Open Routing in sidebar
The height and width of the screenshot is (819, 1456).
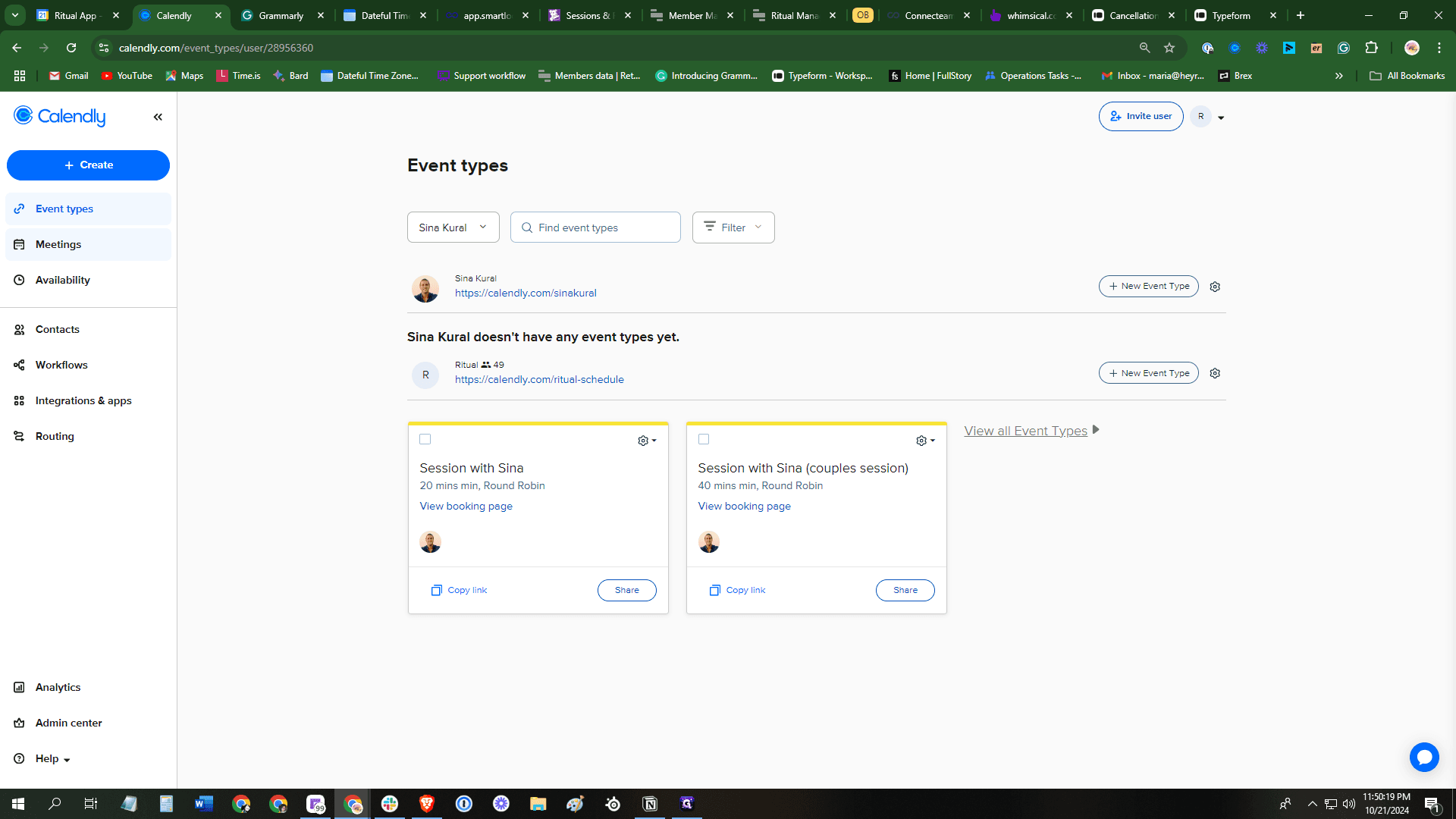tap(88, 436)
